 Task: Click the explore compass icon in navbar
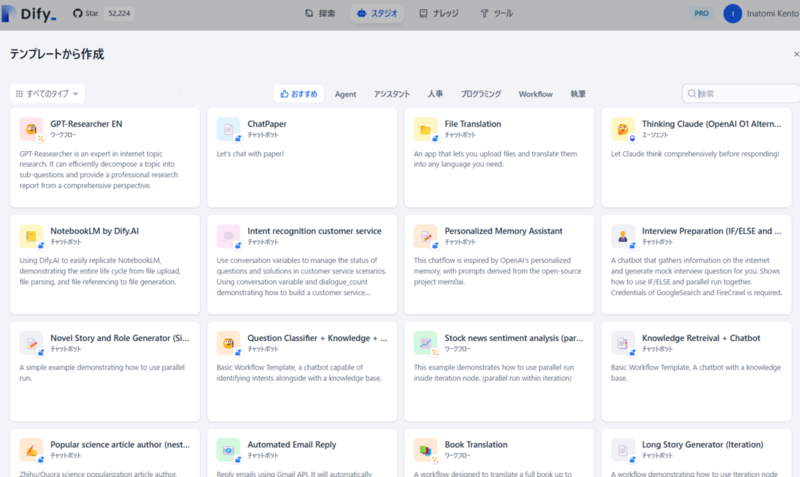[x=309, y=13]
